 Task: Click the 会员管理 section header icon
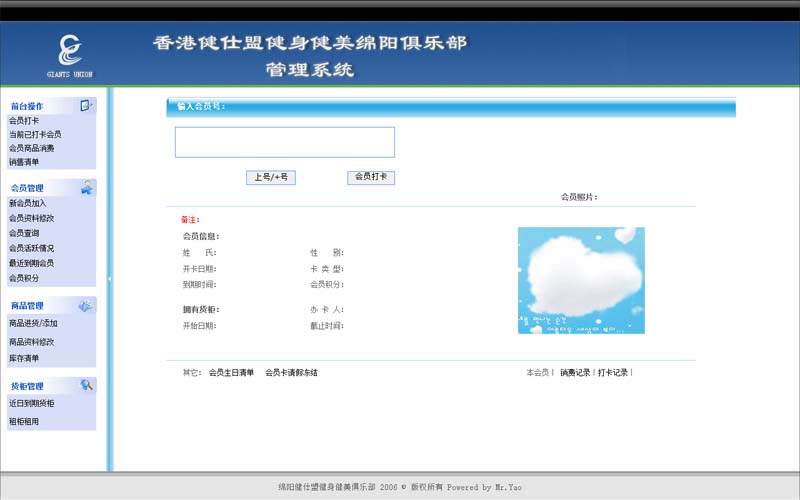(x=87, y=187)
